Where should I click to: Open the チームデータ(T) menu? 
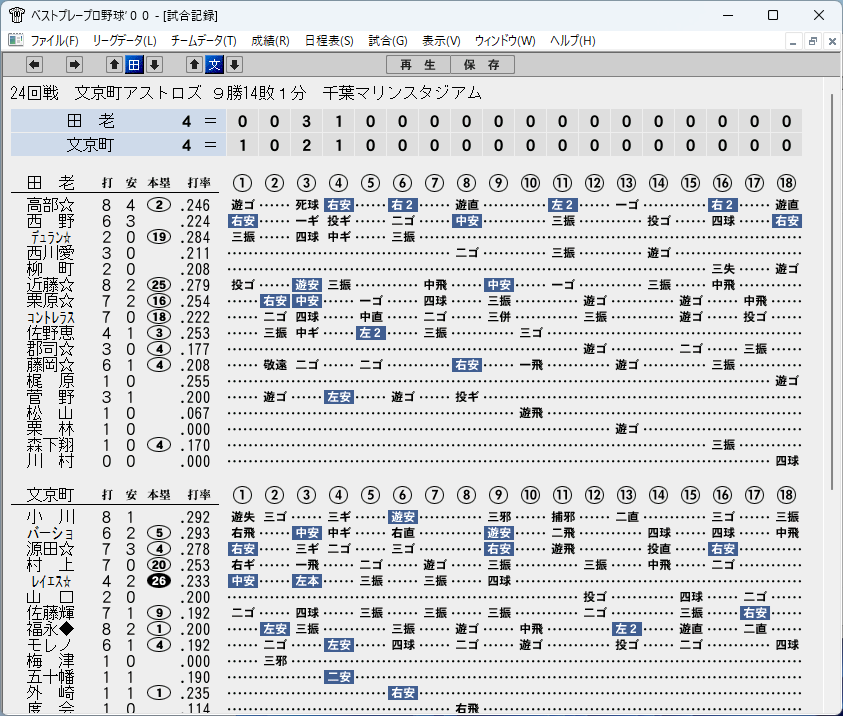(204, 41)
